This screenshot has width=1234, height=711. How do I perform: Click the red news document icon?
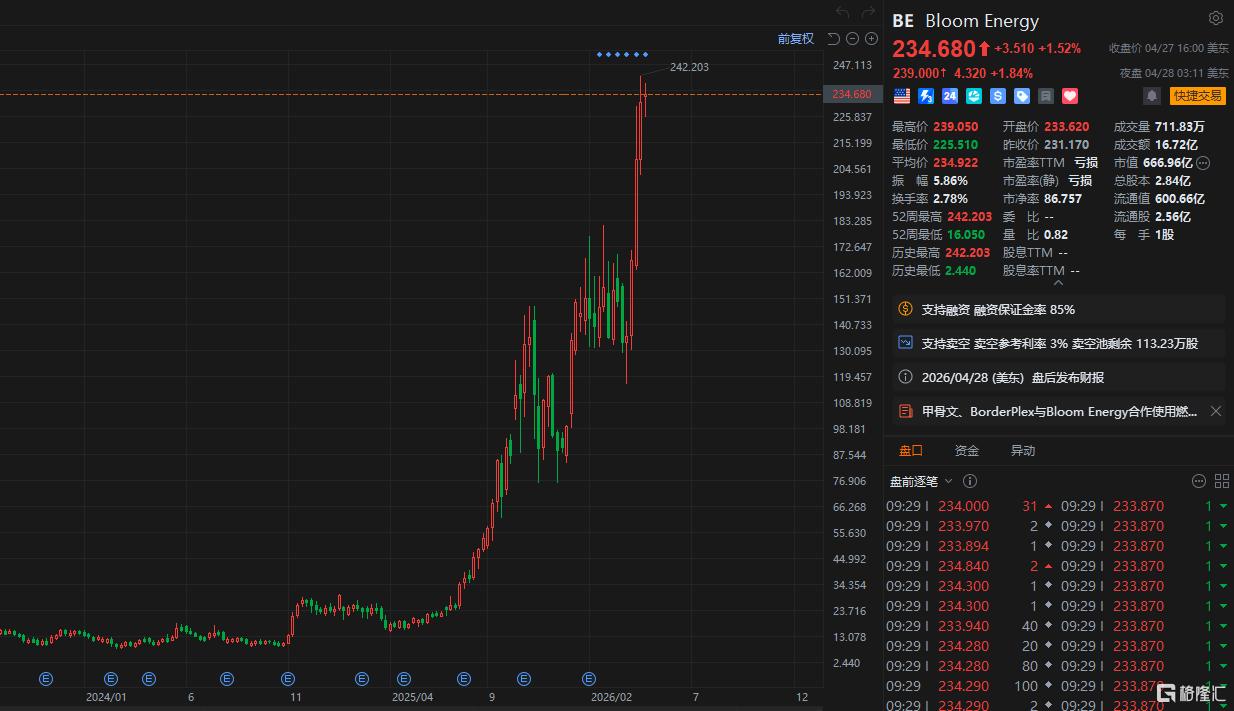tap(906, 411)
